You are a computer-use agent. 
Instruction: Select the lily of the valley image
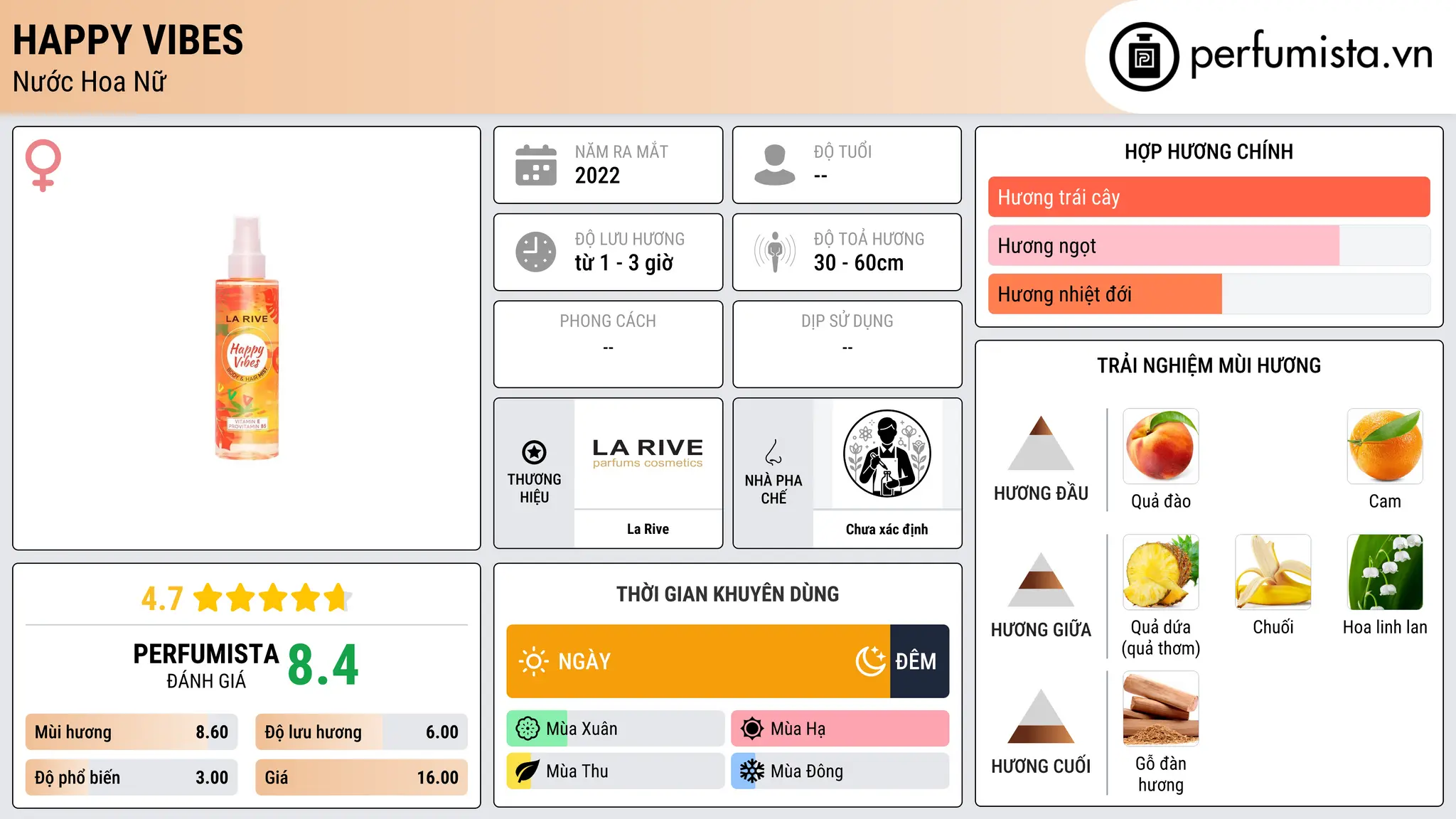[1385, 572]
